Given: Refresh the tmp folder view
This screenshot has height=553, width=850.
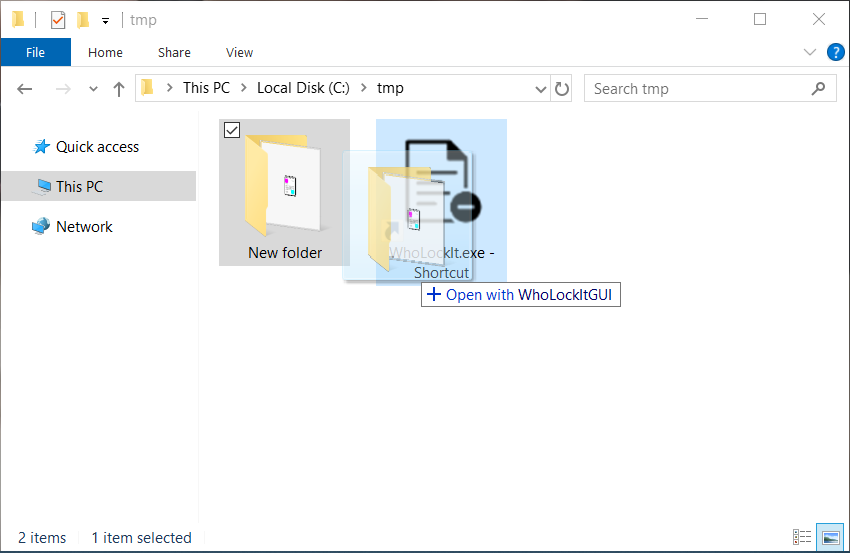Looking at the screenshot, I should (x=562, y=89).
